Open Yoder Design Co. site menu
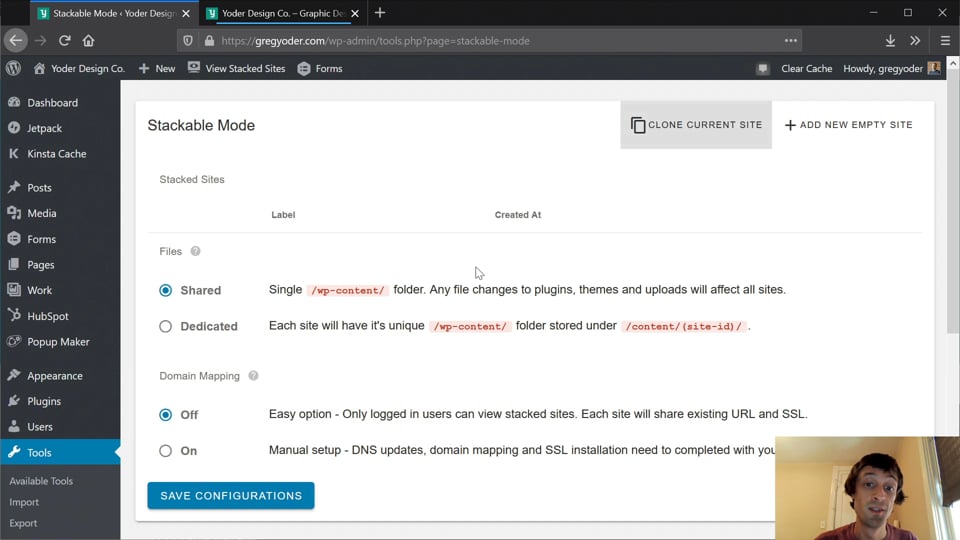This screenshot has height=540, width=960. coord(79,69)
